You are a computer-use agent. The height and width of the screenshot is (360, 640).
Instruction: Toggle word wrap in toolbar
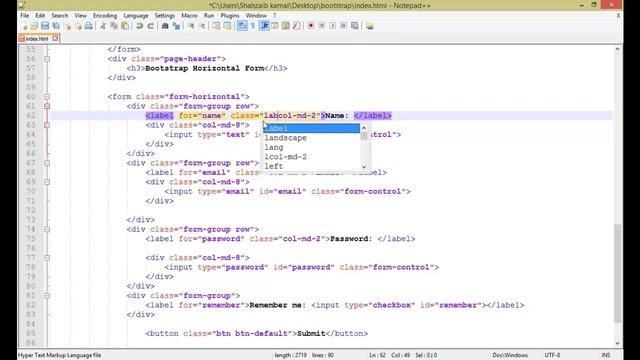click(242, 26)
